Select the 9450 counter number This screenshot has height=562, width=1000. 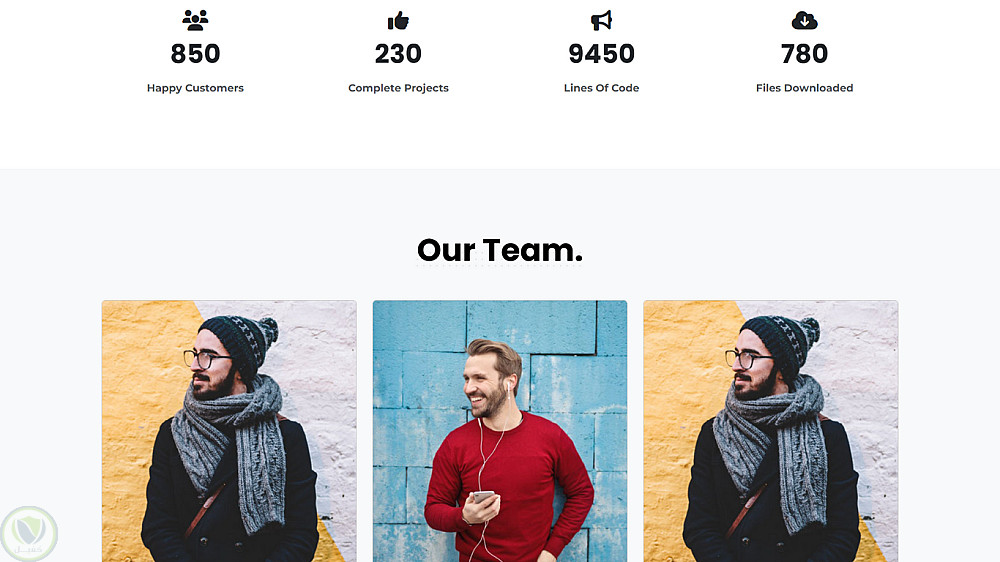(x=601, y=54)
